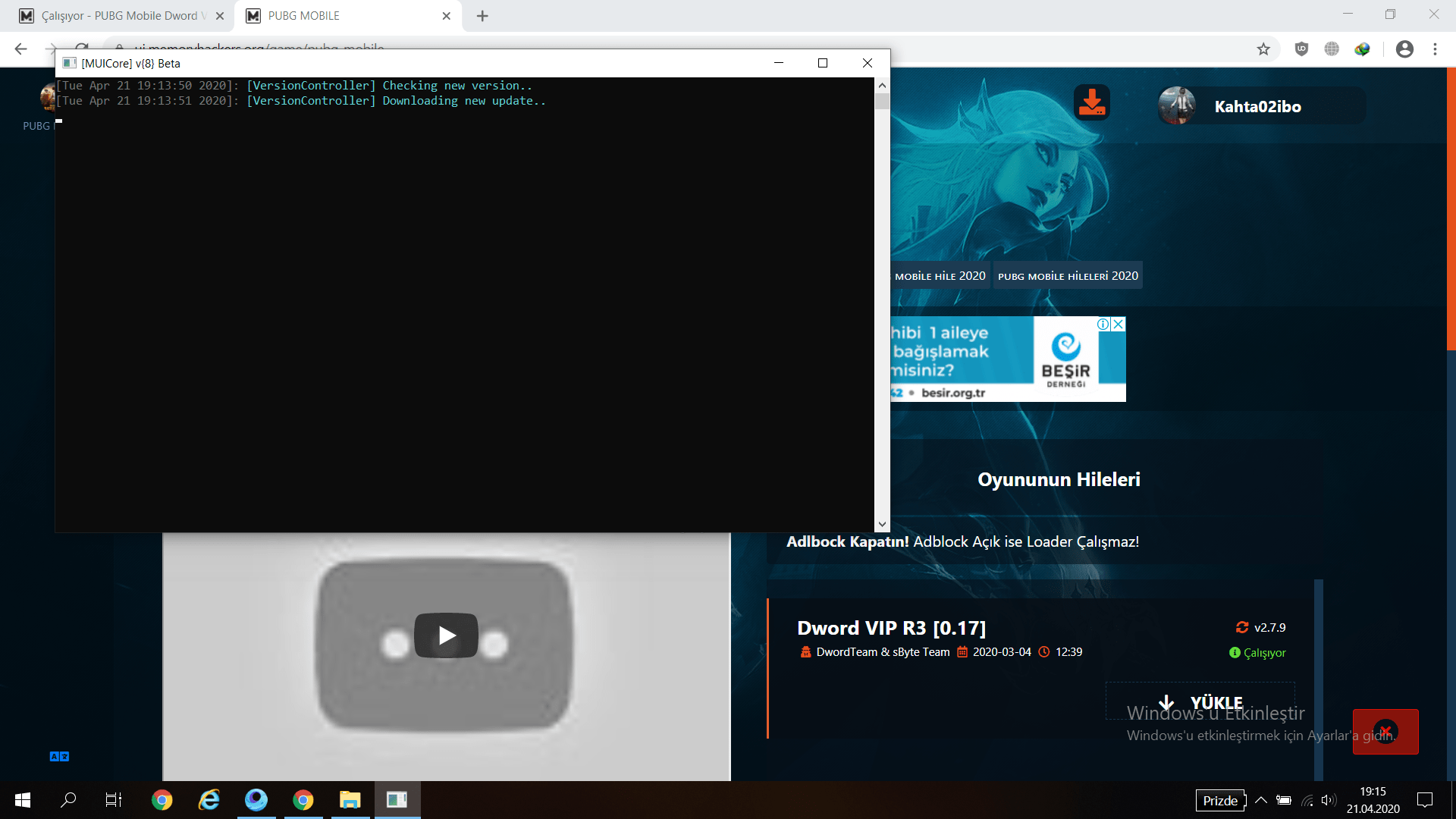This screenshot has height=819, width=1456.
Task: Click Dword VIP R3 [0.17] title
Action: coord(891,628)
